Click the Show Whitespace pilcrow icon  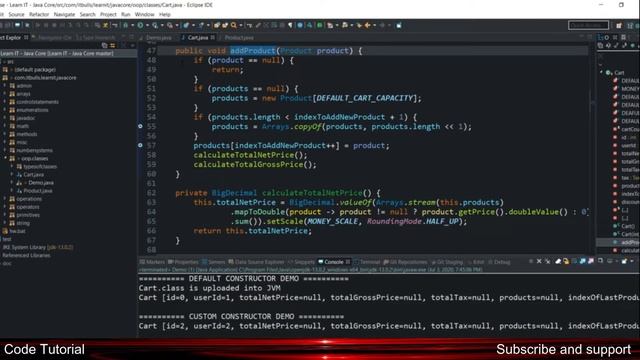click(290, 25)
